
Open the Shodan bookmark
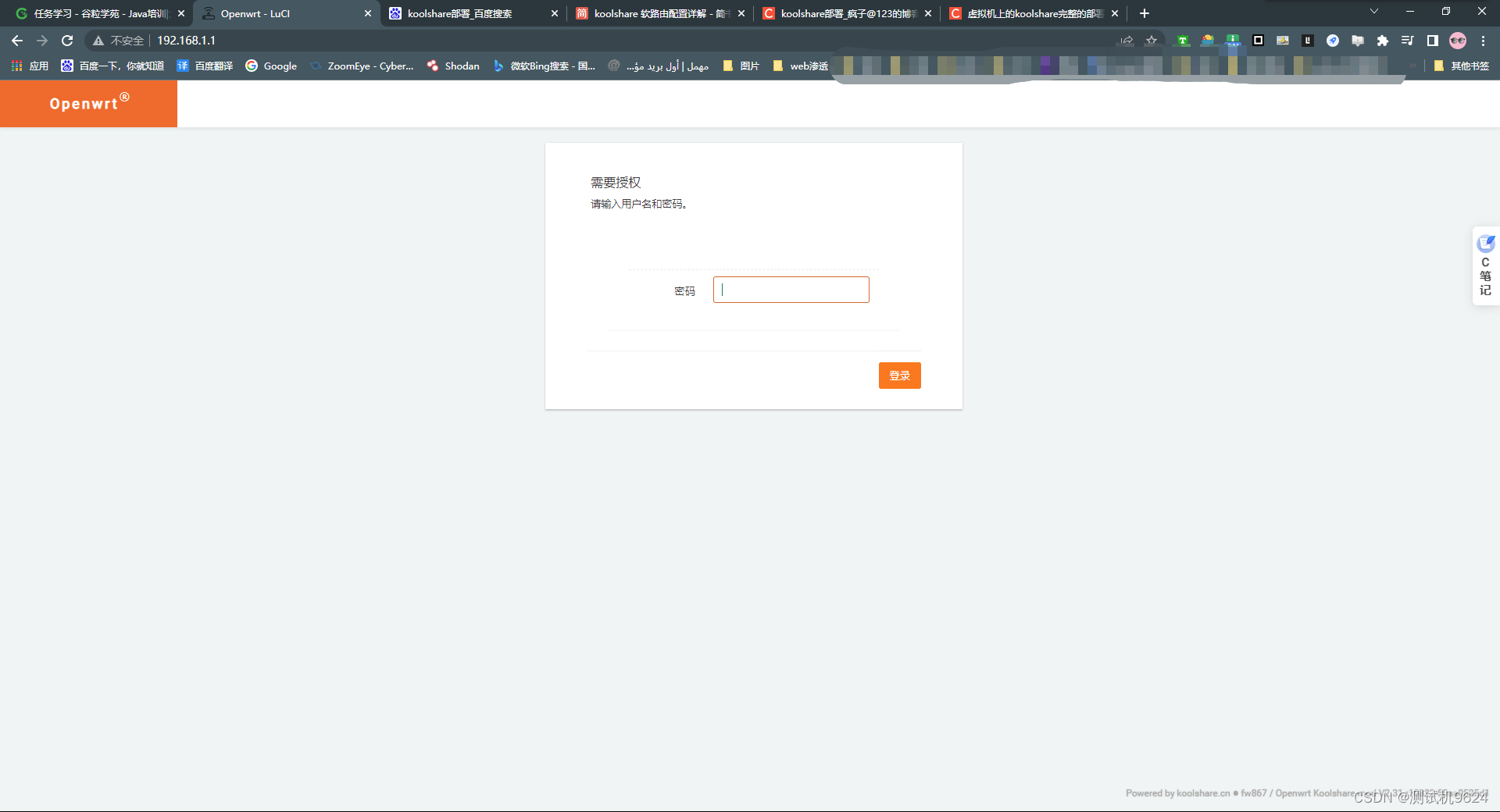453,66
